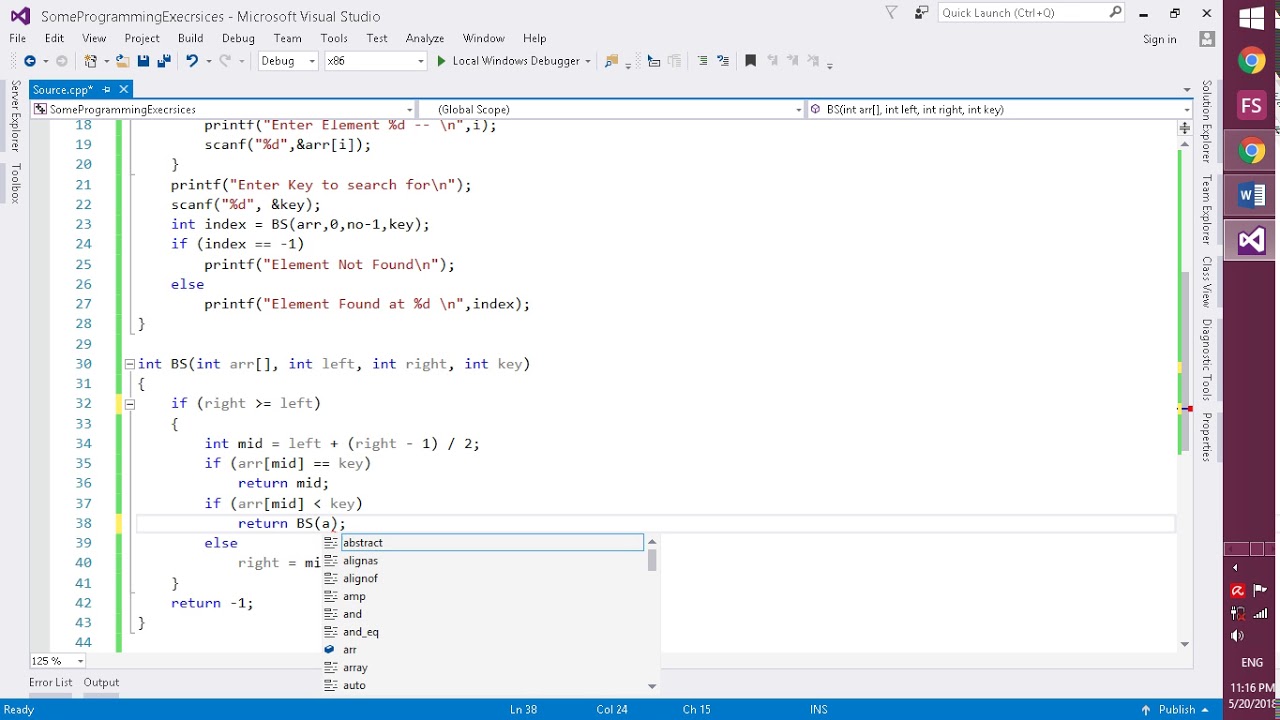This screenshot has width=1280, height=720.
Task: Click the Save All icon
Action: (162, 61)
